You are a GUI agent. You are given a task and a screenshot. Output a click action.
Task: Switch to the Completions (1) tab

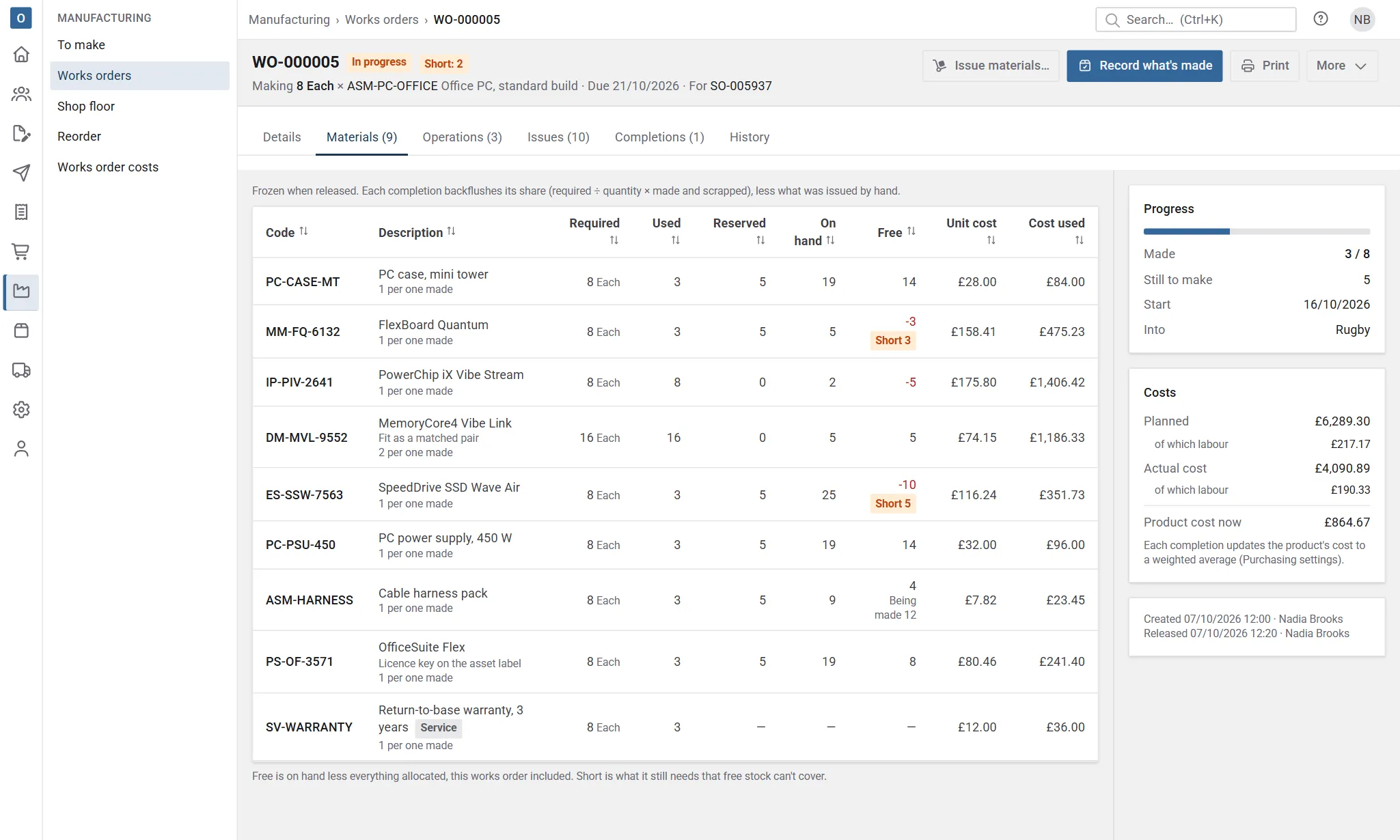click(x=659, y=137)
